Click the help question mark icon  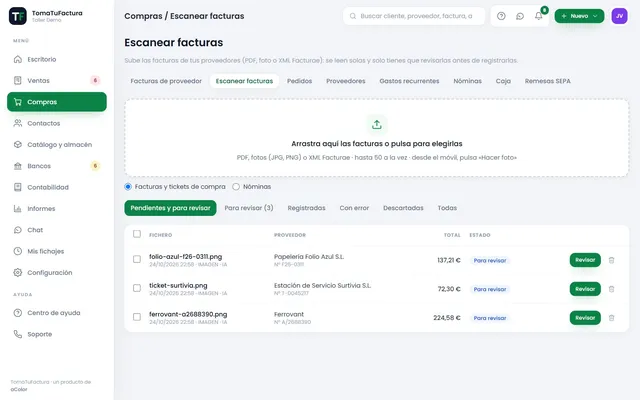[501, 16]
